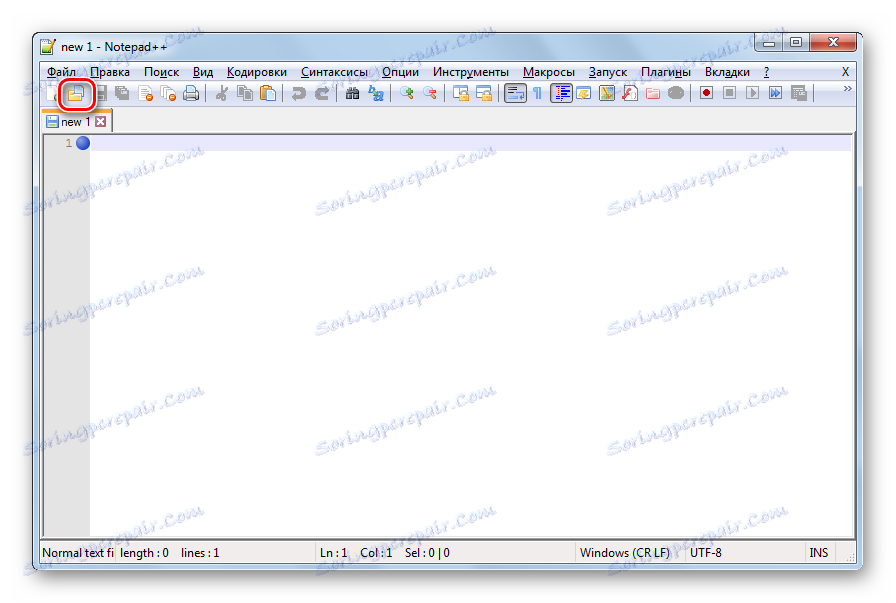Click the Stop recording macro button
This screenshot has height=603, width=896.
(x=729, y=93)
